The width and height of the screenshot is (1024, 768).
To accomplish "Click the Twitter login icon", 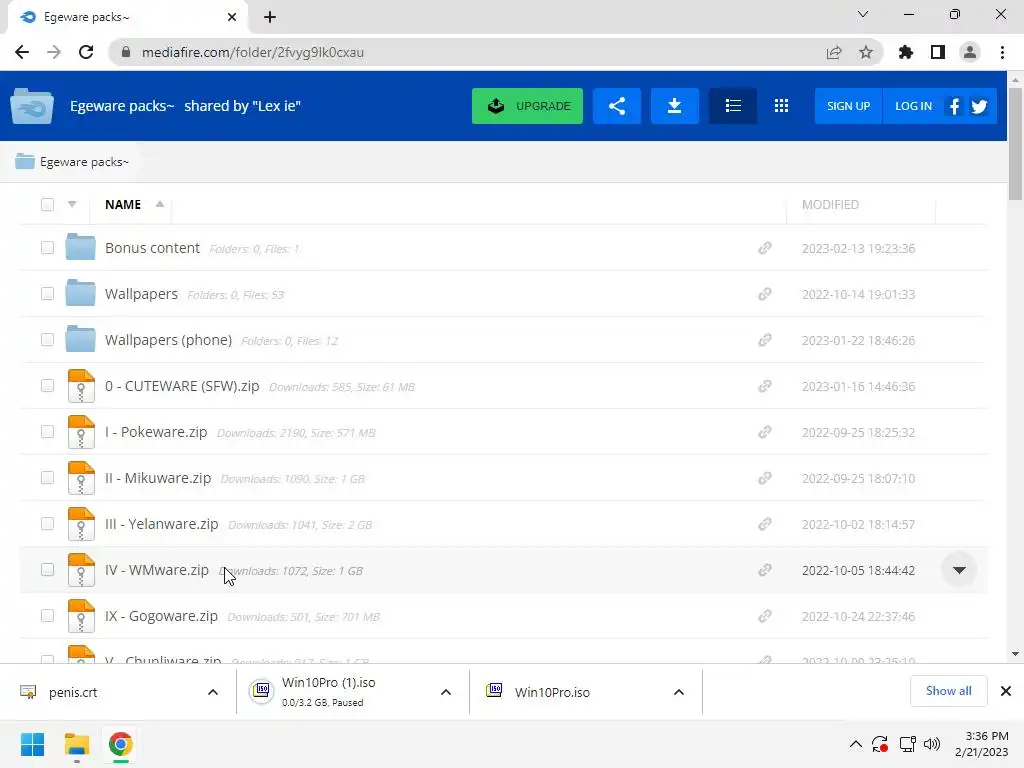I will (978, 106).
